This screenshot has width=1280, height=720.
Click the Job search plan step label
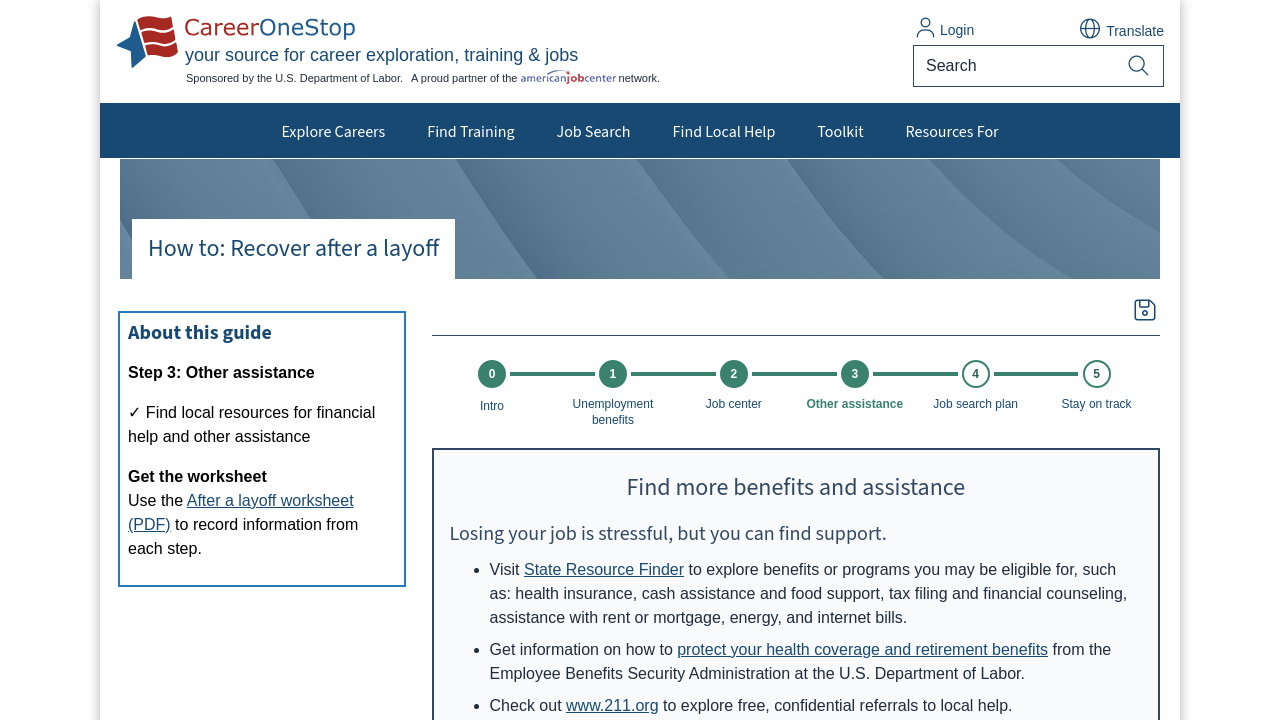pyautogui.click(x=976, y=404)
